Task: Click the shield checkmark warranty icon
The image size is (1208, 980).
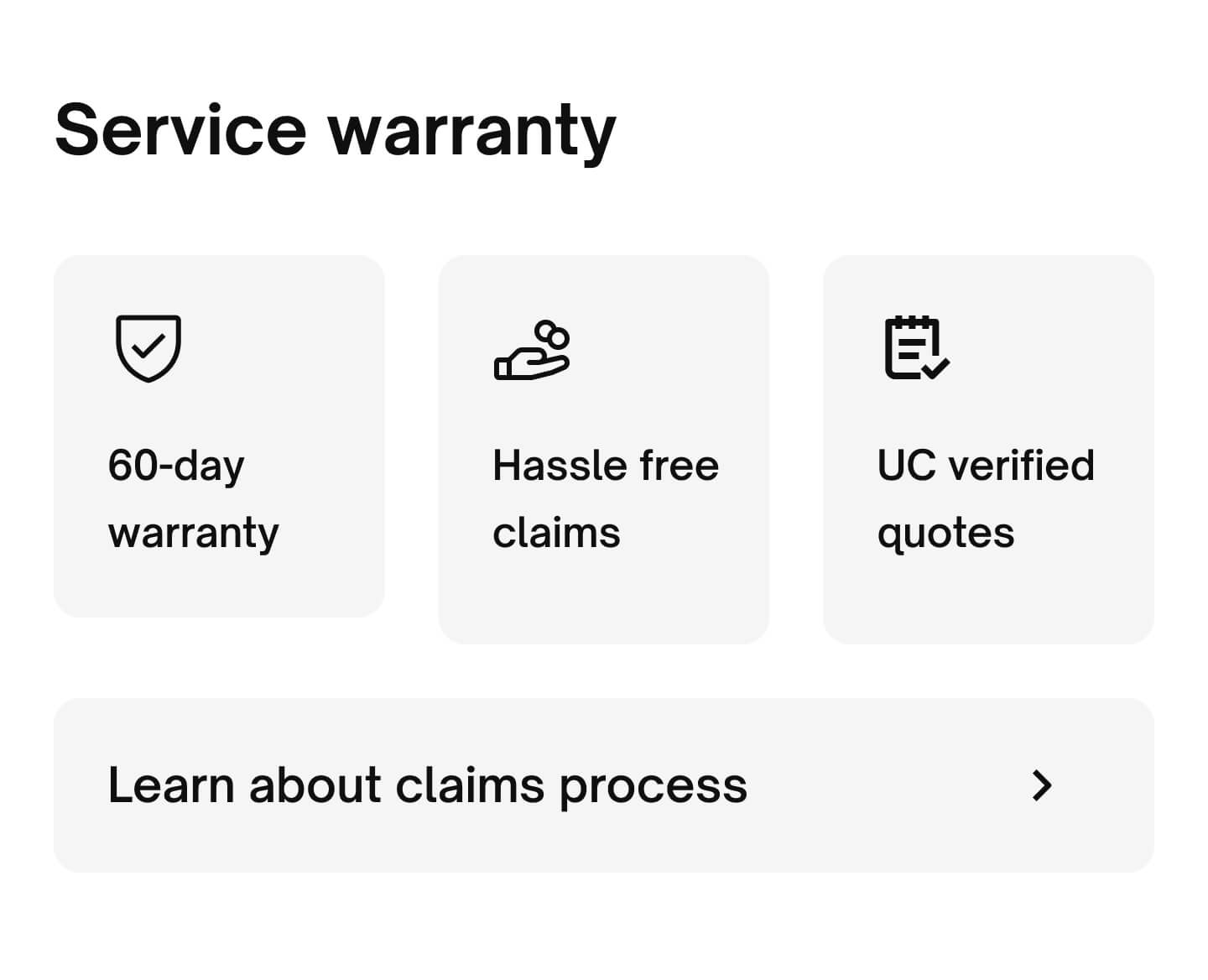Action: pyautogui.click(x=147, y=347)
